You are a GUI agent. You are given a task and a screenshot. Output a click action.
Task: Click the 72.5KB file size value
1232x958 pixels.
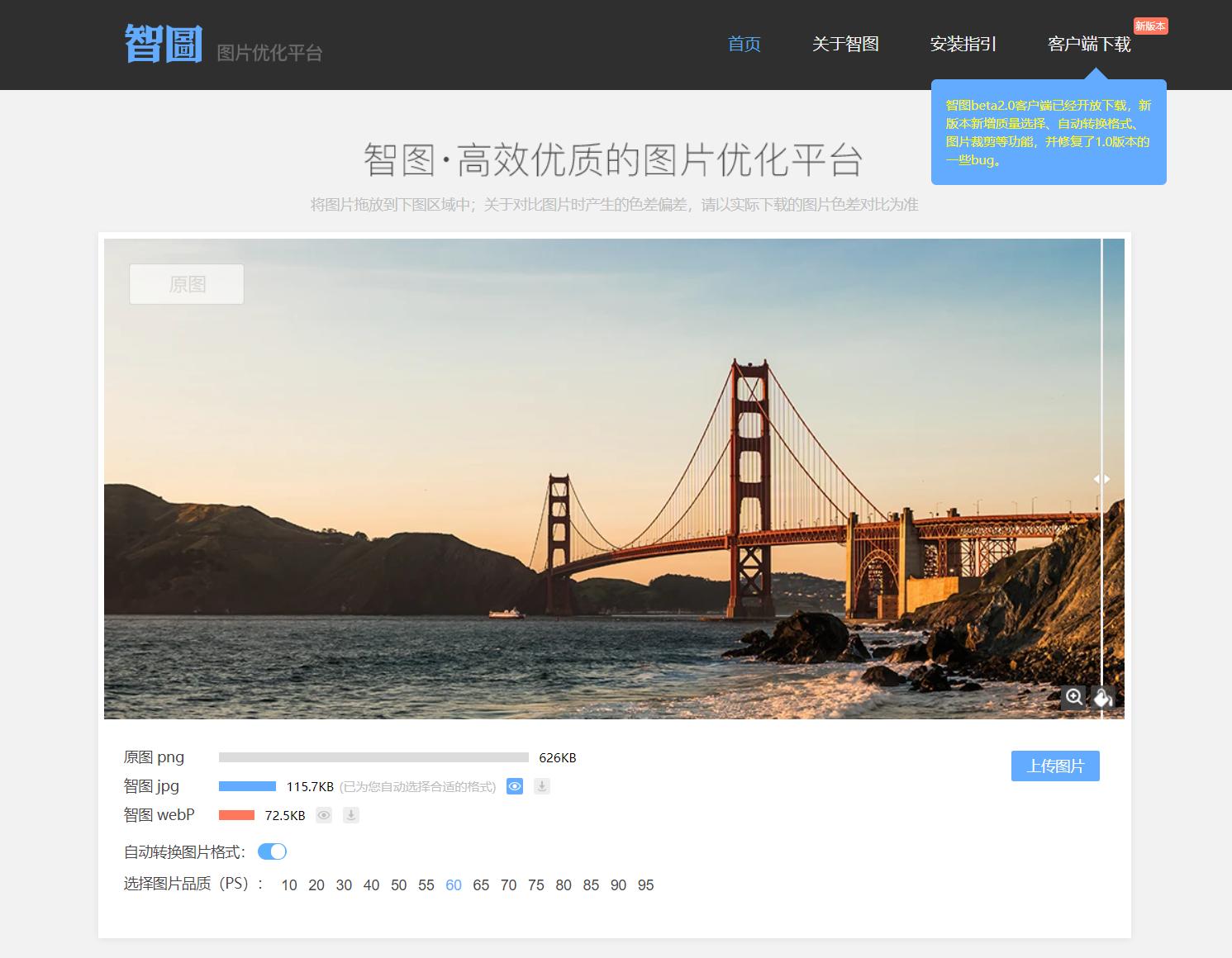click(285, 815)
